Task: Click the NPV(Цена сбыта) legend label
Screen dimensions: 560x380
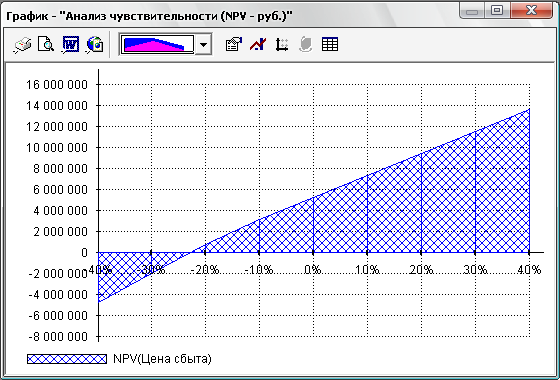Action: [162, 359]
